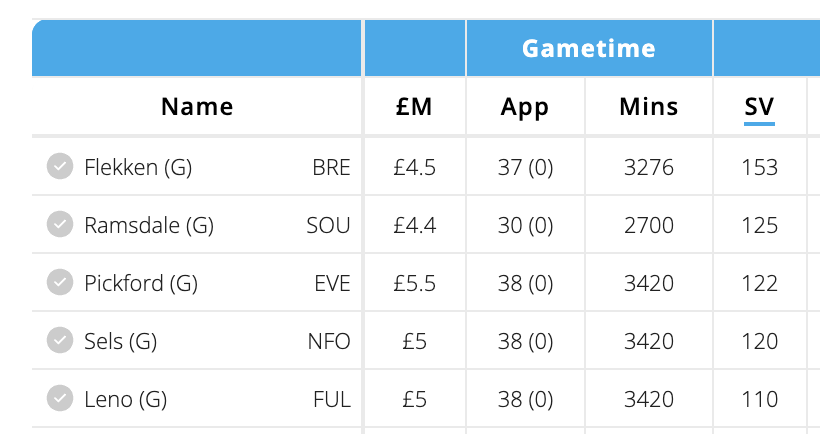The height and width of the screenshot is (434, 820).
Task: Toggle the checkmark beside Flekken (G)
Action: [60, 167]
